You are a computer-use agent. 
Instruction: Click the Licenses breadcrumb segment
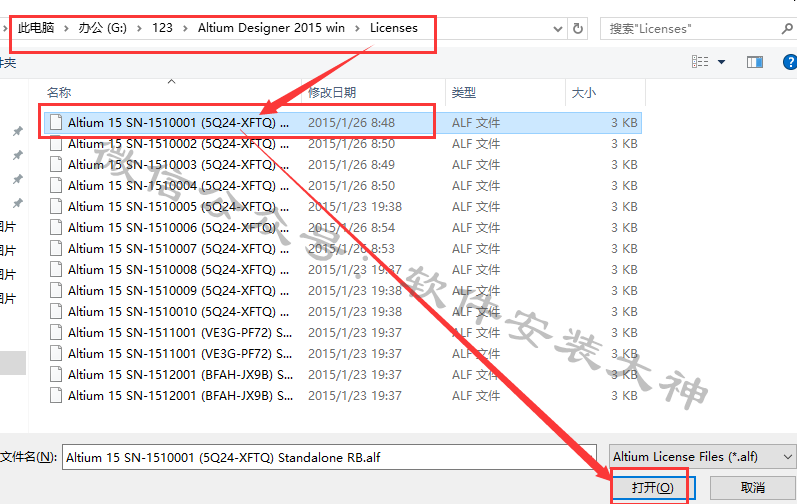[393, 28]
